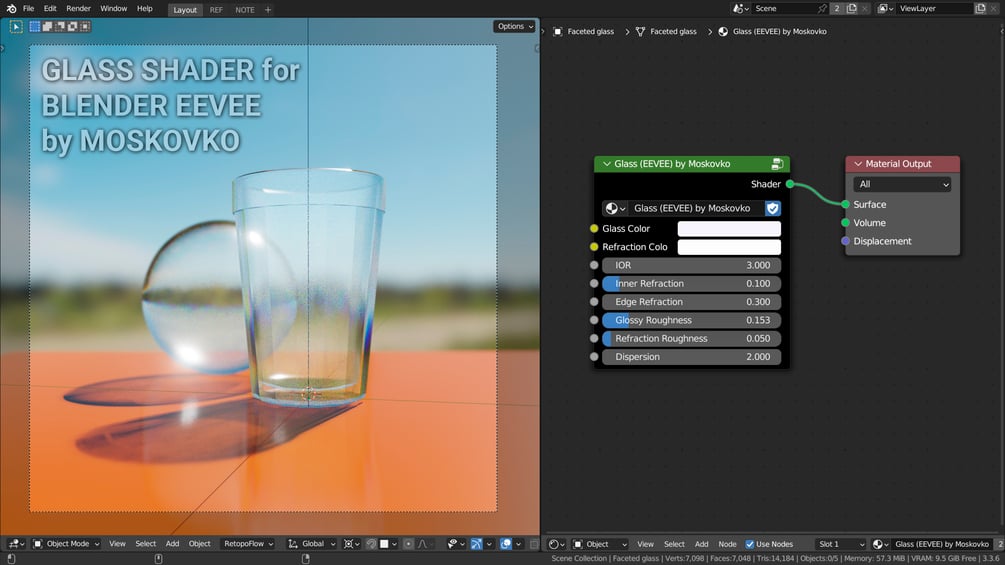This screenshot has width=1005, height=565.
Task: Click the ViewLayer browse icon
Action: [x=886, y=8]
